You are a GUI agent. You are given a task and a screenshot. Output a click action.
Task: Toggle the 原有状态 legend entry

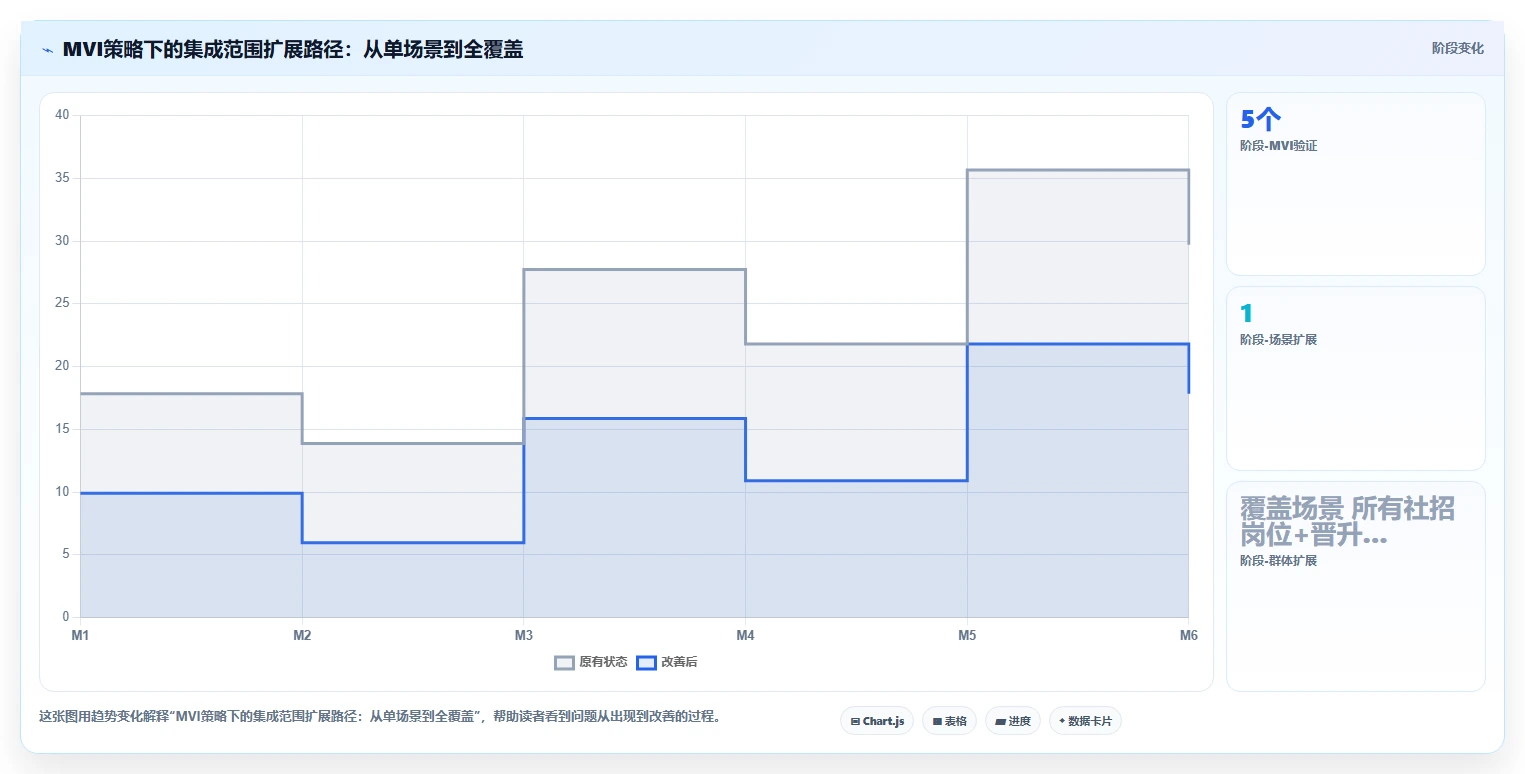(x=591, y=662)
